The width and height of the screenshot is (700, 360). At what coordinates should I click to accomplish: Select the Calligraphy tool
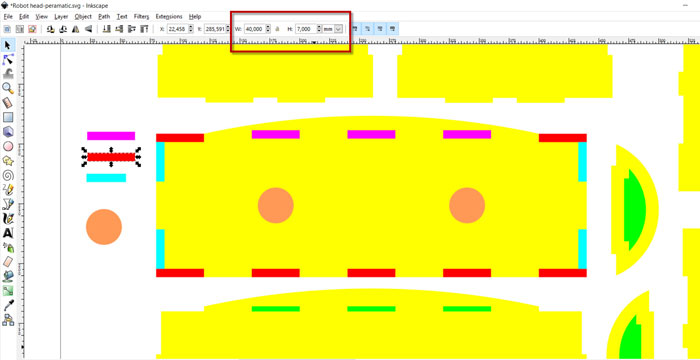point(8,218)
